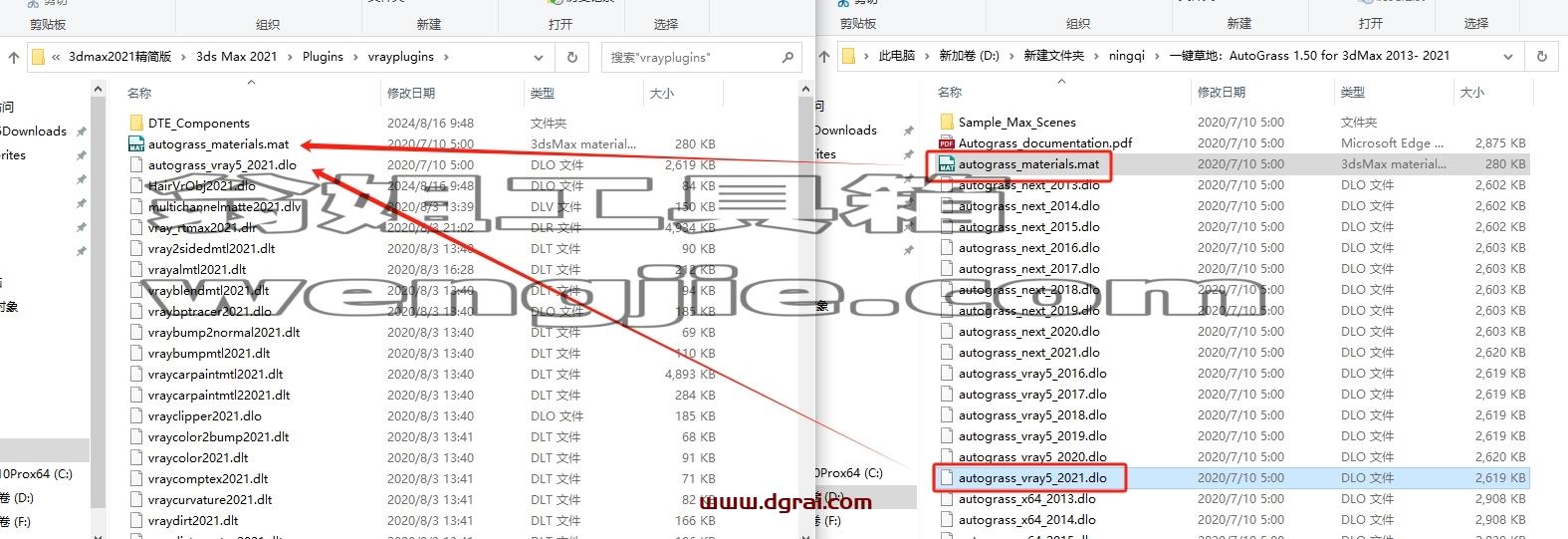Image resolution: width=1568 pixels, height=539 pixels.
Task: Refresh the AutoGrass folder view
Action: (x=1542, y=57)
